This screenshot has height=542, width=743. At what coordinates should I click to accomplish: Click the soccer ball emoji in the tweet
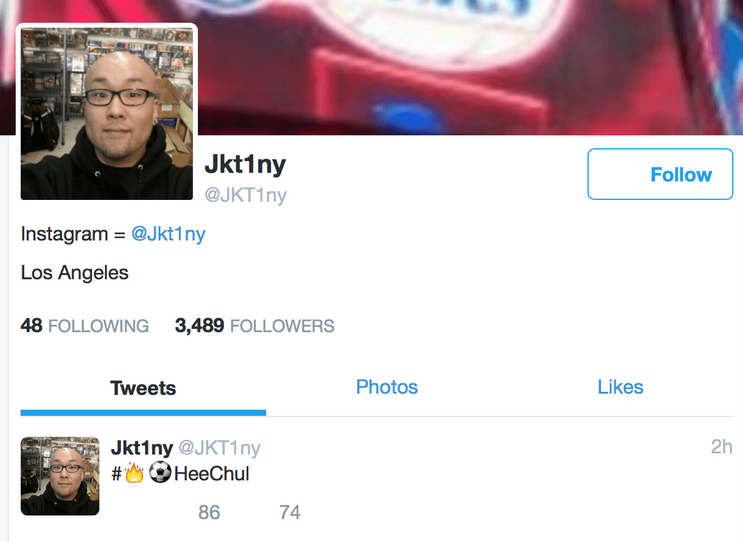point(160,472)
